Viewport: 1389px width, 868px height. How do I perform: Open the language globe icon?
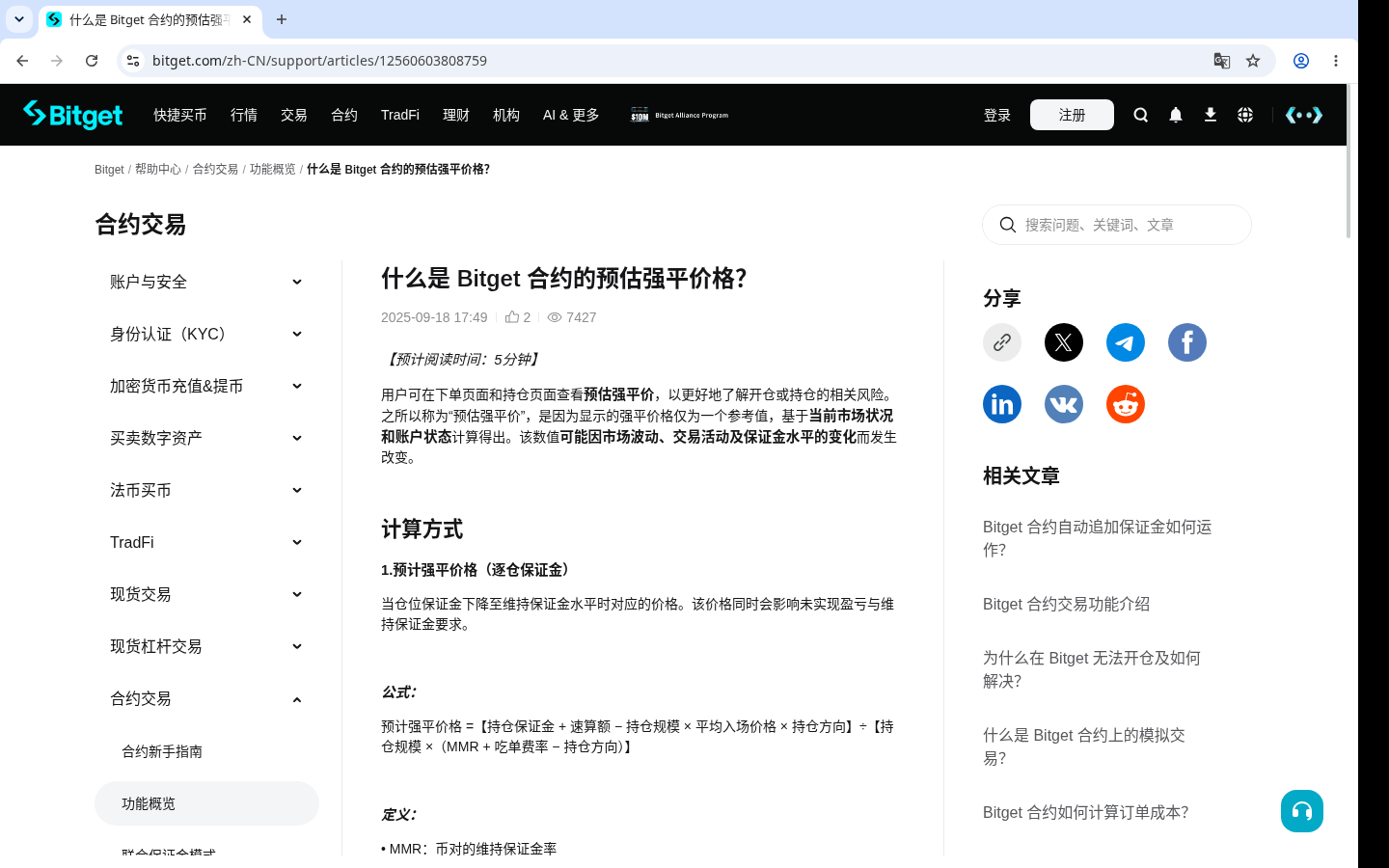(x=1245, y=115)
